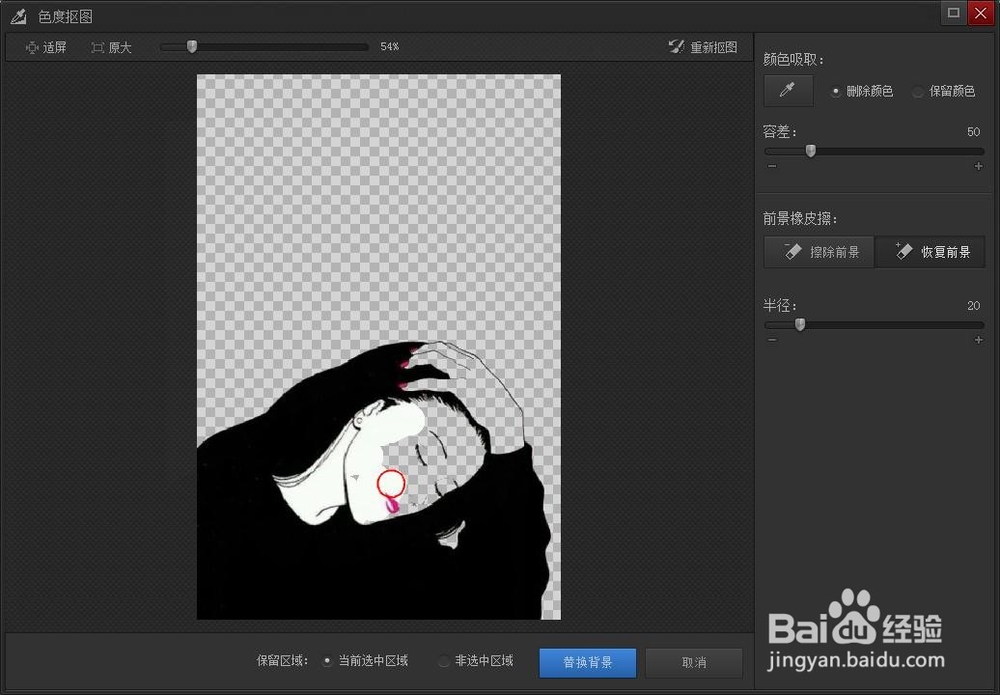Click the 替换背景 replace background button
The width and height of the screenshot is (1000, 695).
pos(587,662)
